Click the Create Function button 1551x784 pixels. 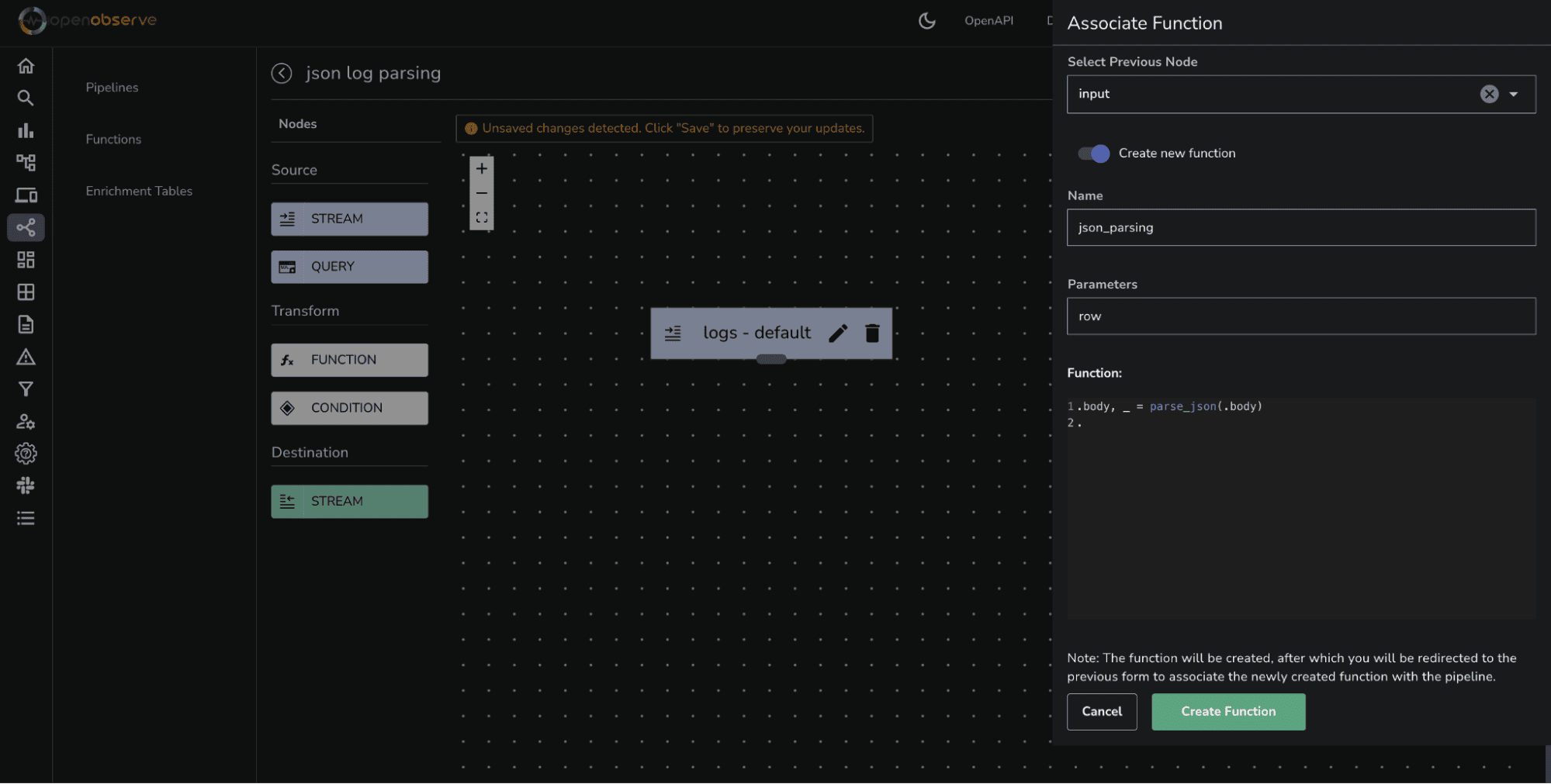[1227, 712]
